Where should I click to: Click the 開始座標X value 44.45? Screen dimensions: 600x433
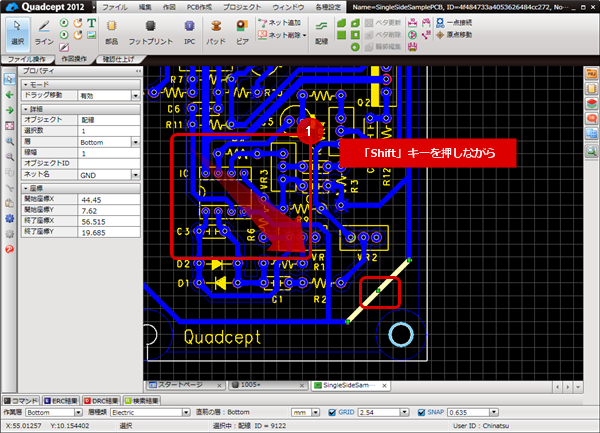109,200
